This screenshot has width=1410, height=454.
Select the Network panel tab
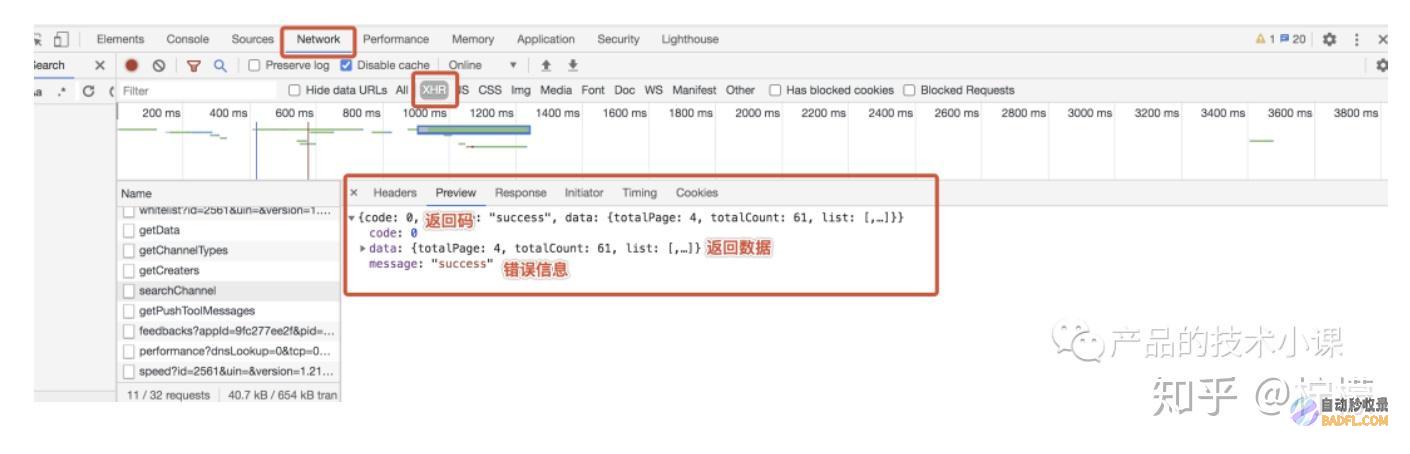[x=318, y=38]
